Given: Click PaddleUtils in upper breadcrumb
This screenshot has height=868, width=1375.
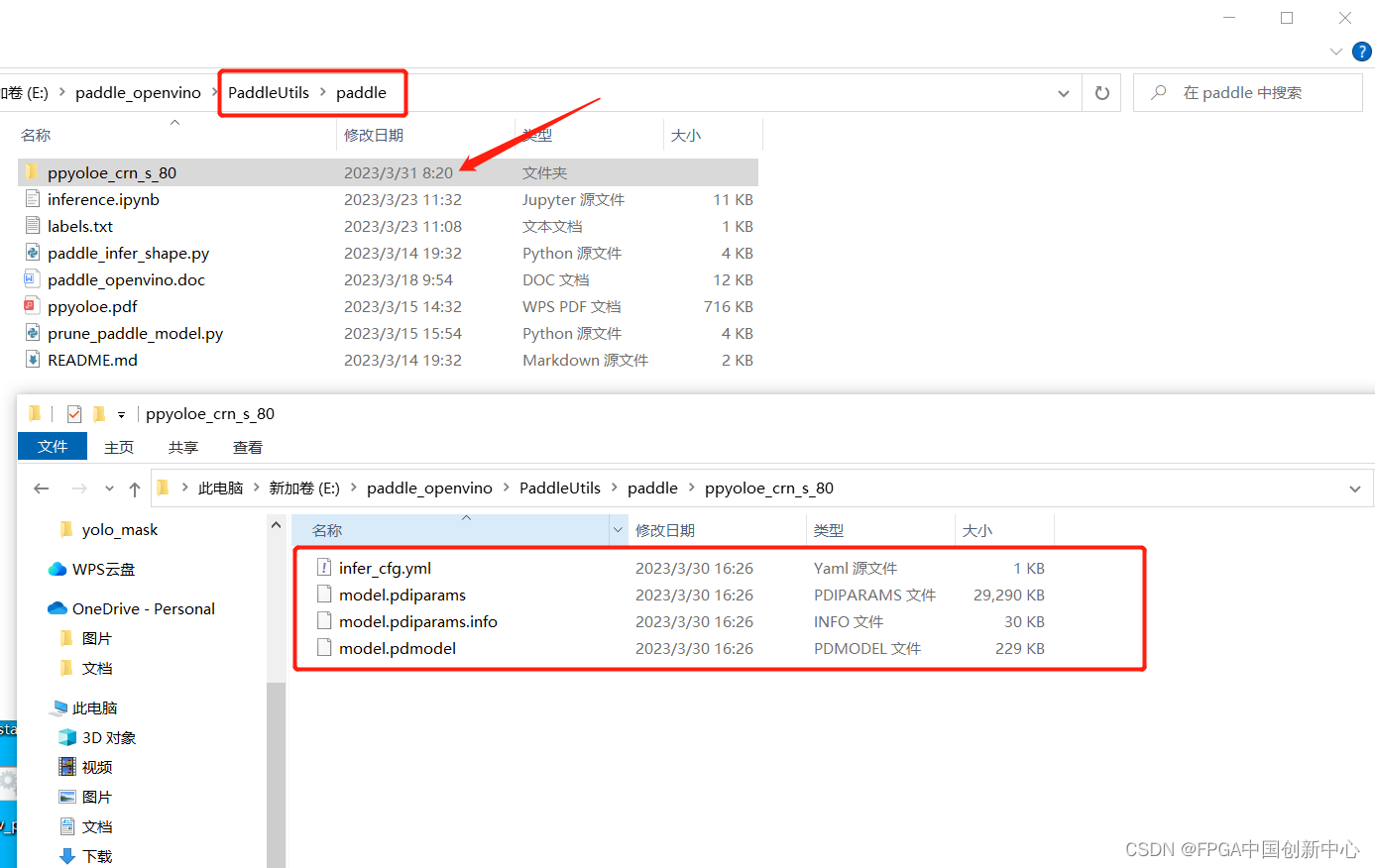Looking at the screenshot, I should [x=269, y=92].
